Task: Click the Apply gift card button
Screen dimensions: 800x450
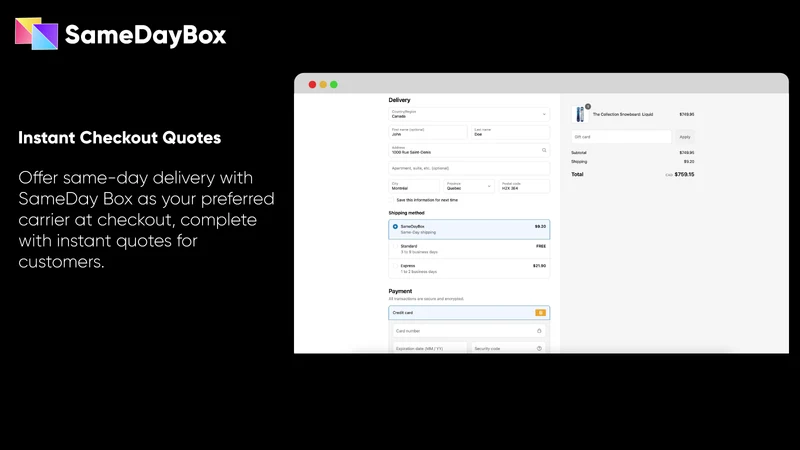Action: tap(685, 137)
